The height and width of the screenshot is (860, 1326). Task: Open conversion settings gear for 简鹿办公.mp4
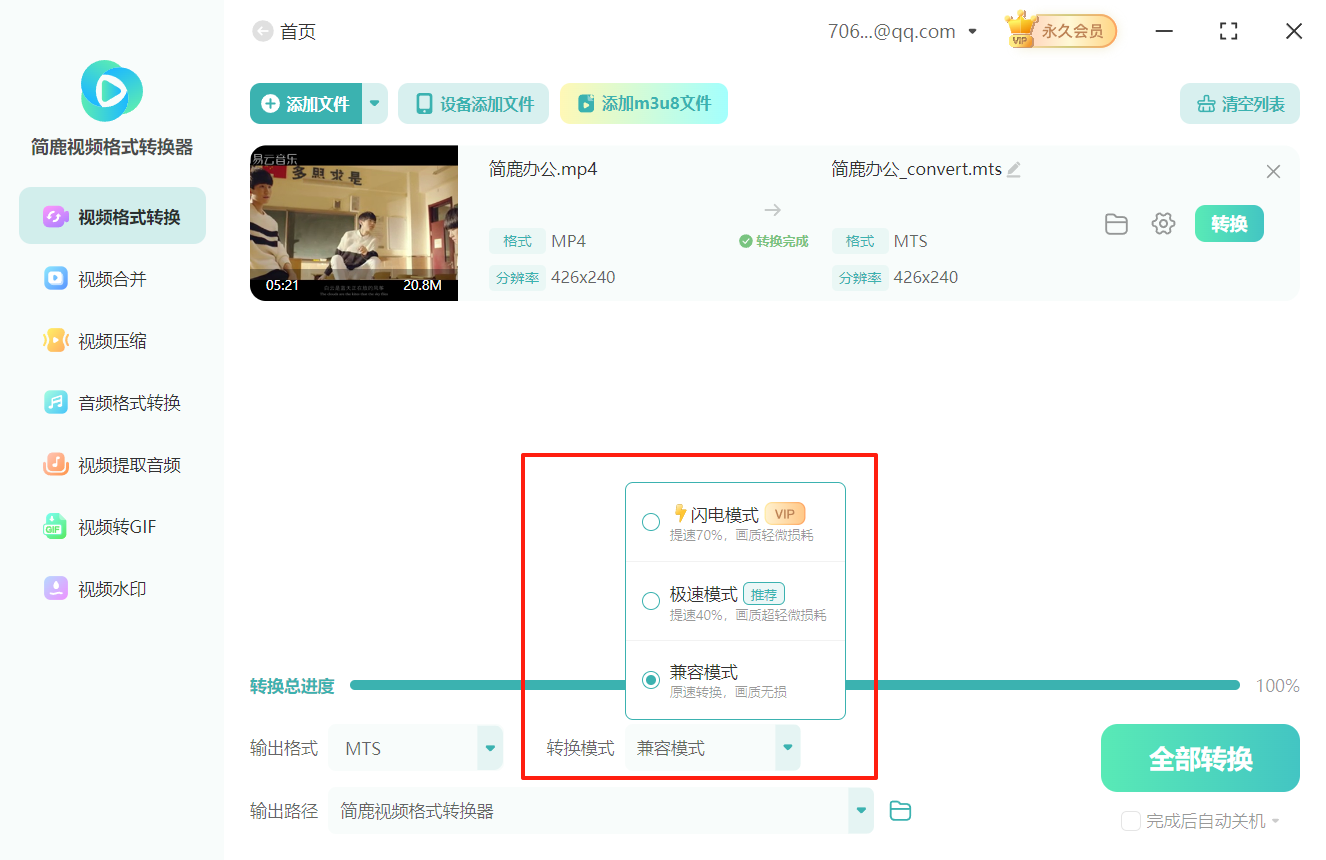click(x=1163, y=223)
